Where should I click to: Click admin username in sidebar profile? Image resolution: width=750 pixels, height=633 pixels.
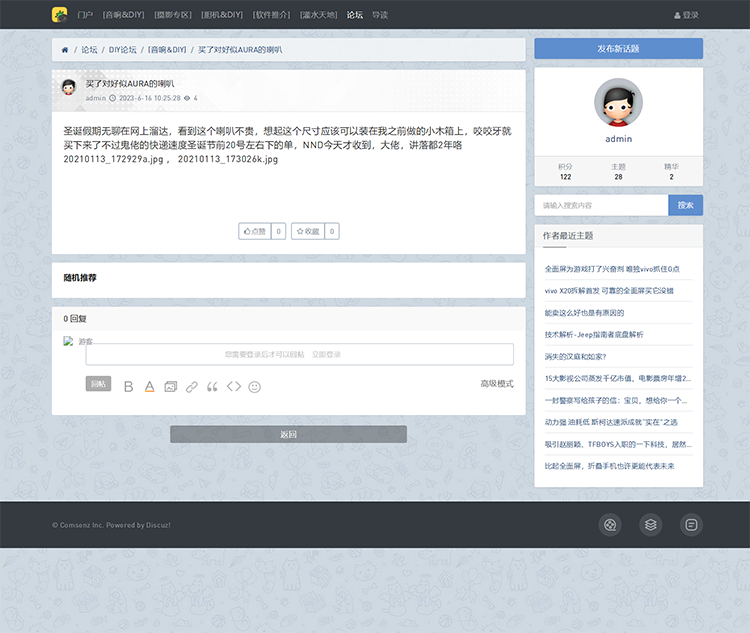coord(618,139)
